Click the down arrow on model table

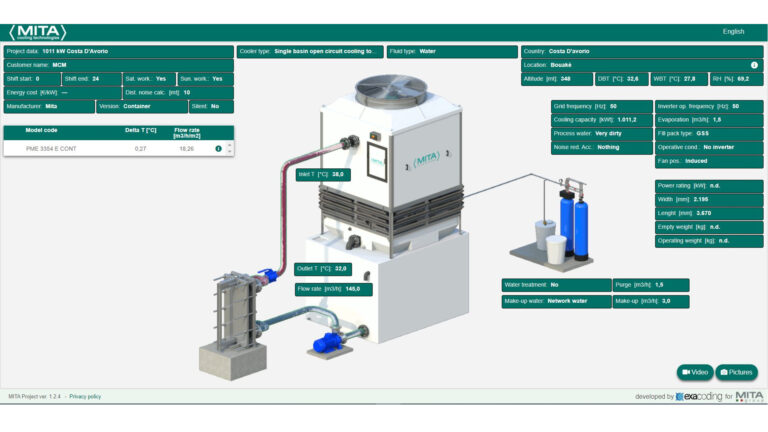[230, 152]
